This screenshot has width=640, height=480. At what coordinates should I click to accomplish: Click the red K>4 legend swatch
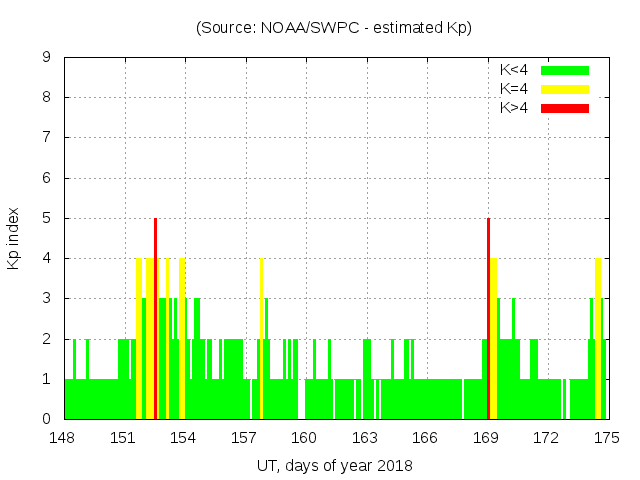point(565,108)
